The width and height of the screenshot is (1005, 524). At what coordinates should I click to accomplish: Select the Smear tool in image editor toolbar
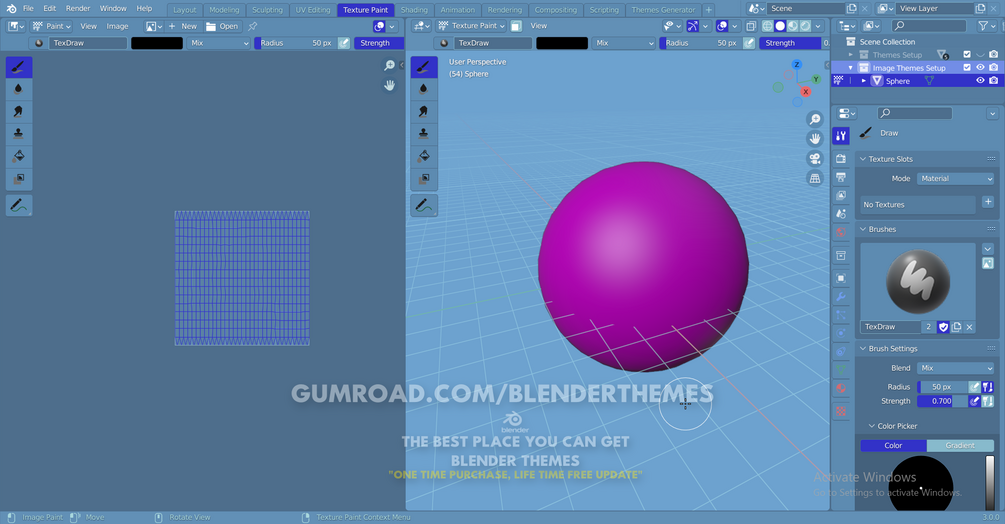[x=19, y=111]
